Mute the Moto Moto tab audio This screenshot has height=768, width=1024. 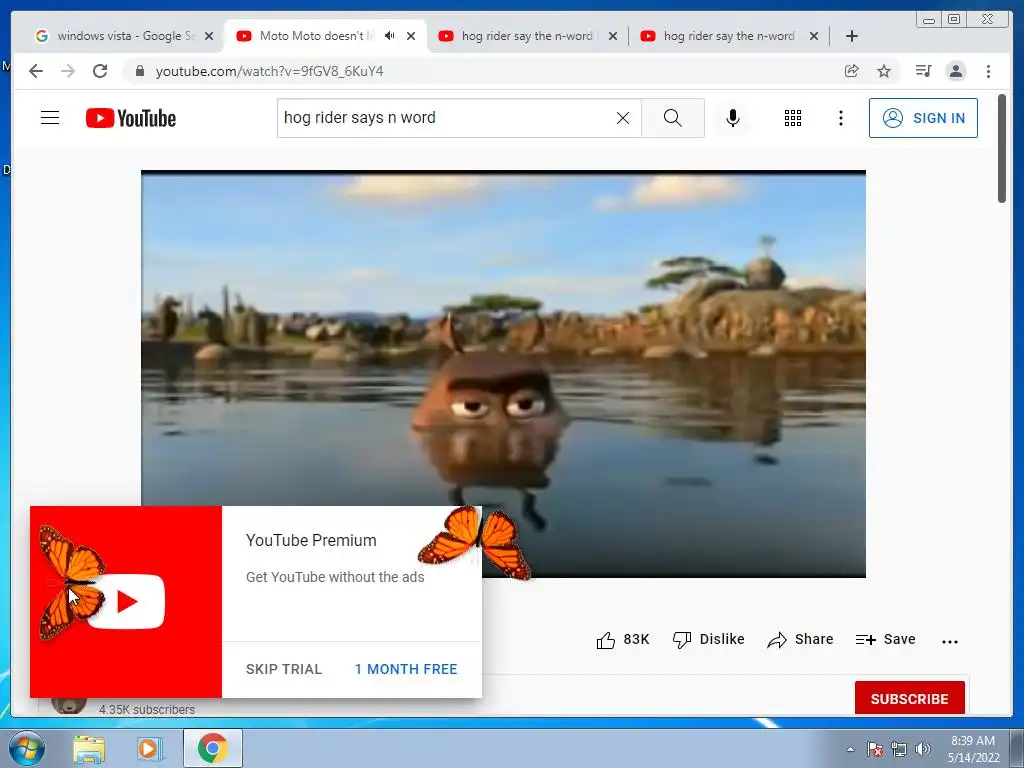[x=390, y=36]
